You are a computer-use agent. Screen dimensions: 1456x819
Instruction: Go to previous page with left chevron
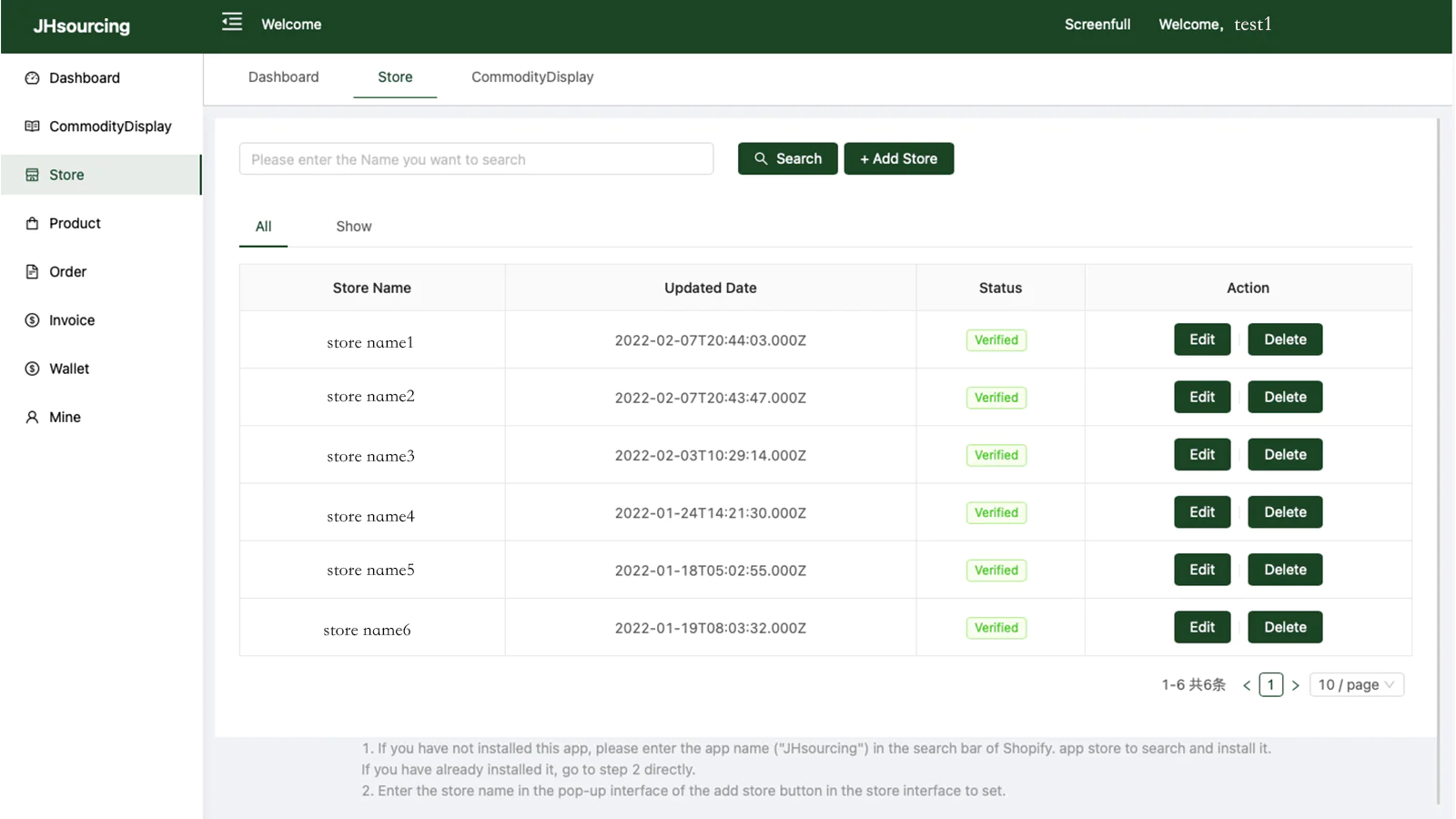pyautogui.click(x=1247, y=685)
